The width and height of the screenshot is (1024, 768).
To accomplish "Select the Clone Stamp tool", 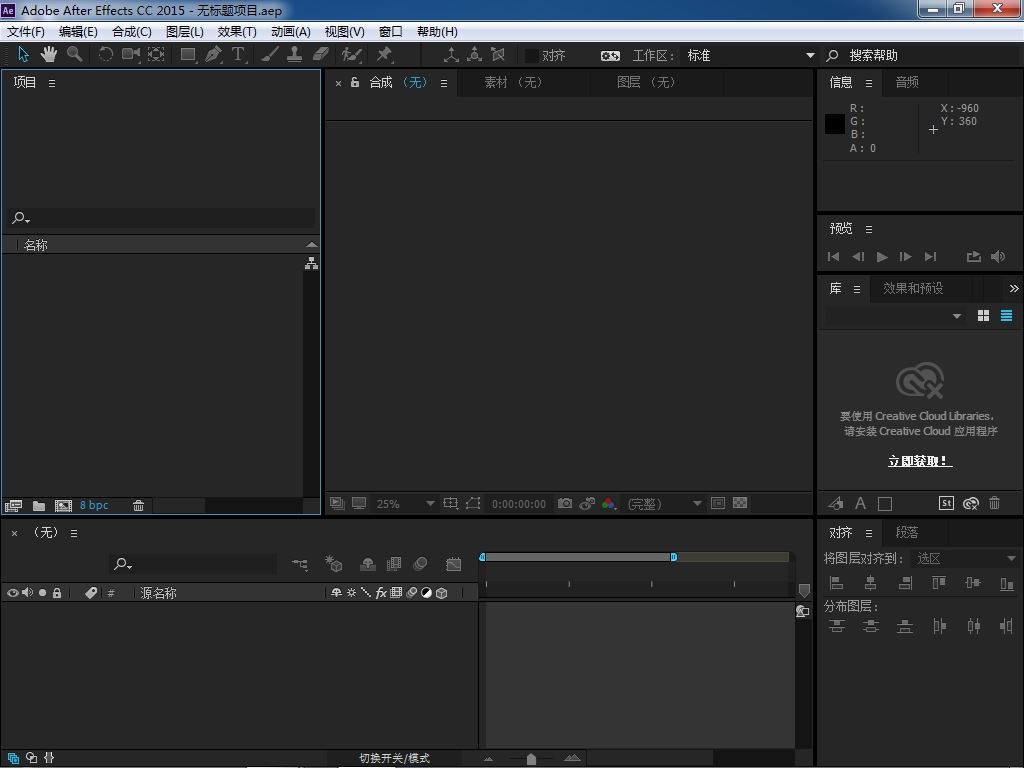I will click(x=295, y=55).
